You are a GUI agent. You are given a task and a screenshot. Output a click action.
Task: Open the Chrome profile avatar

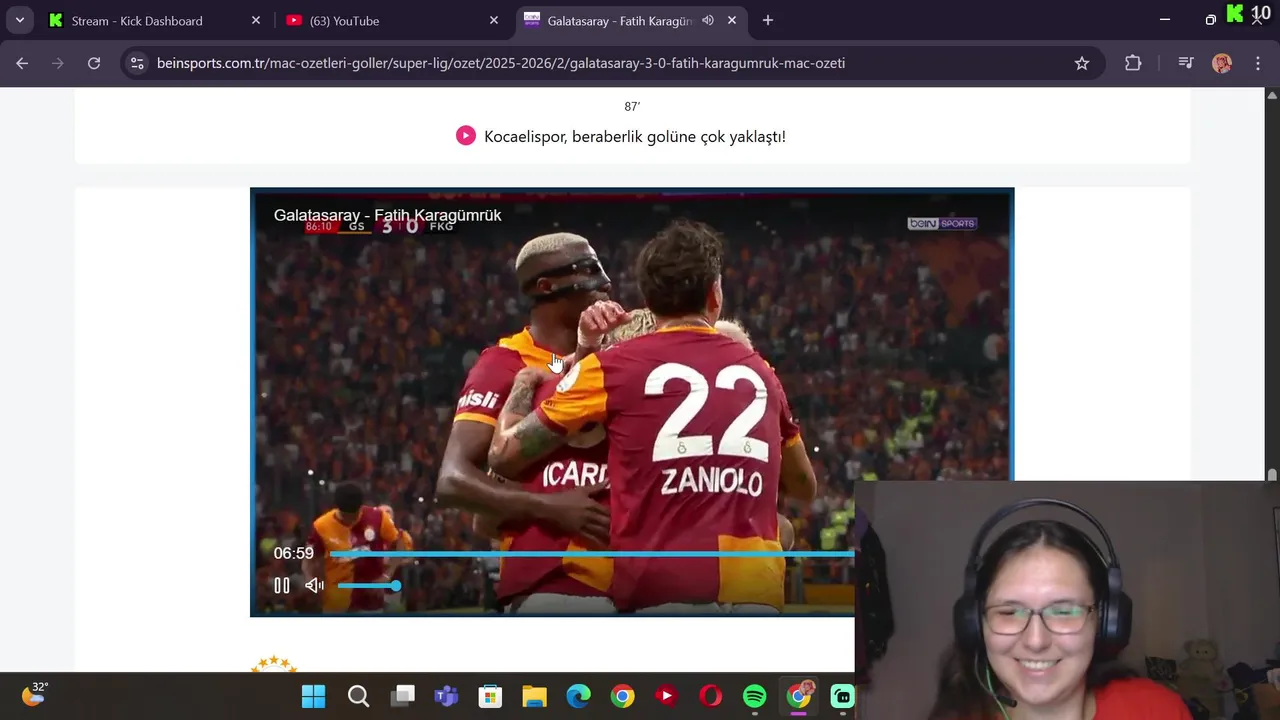click(1222, 63)
